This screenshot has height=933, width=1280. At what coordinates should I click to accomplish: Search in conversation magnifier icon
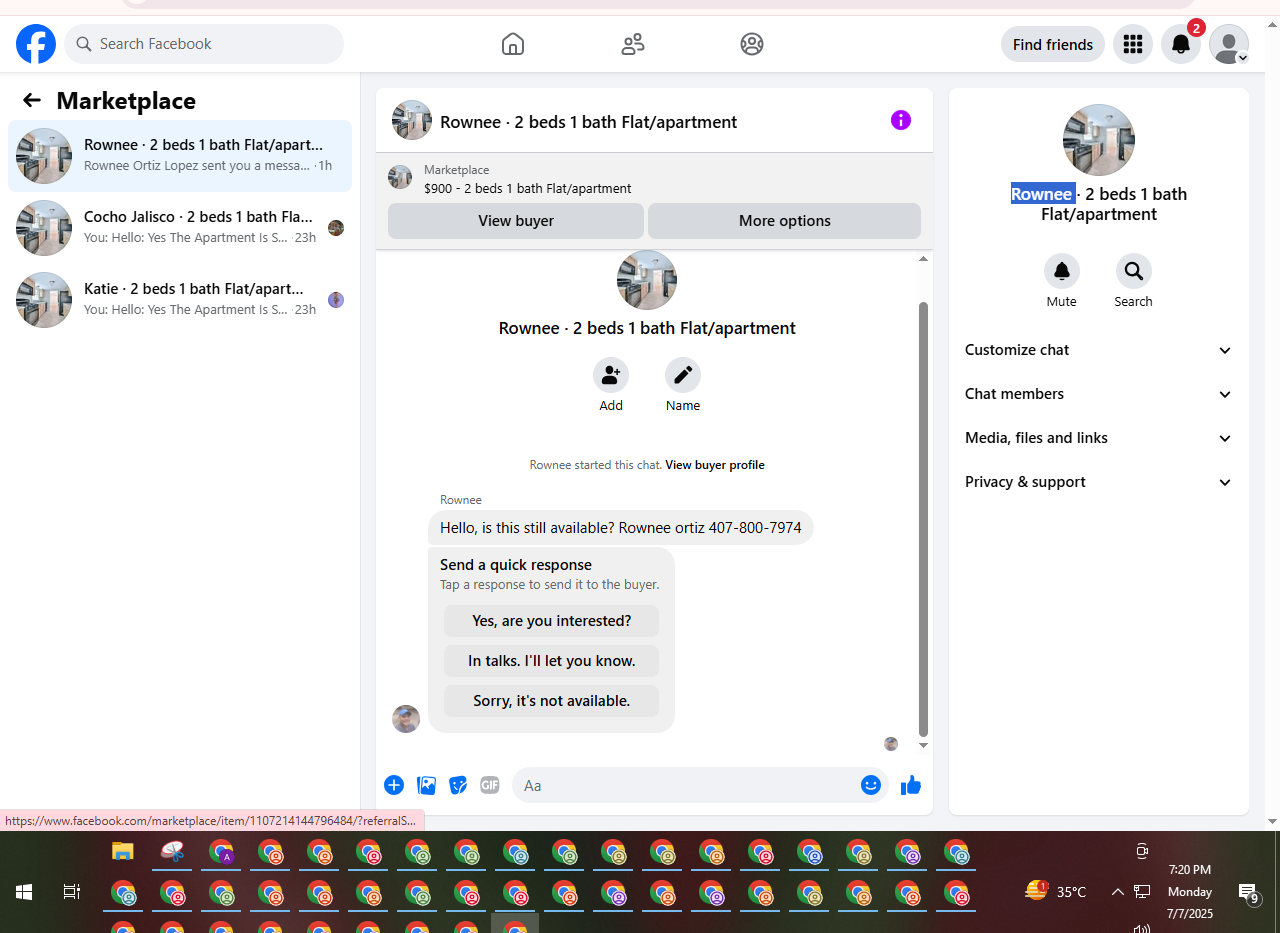(1134, 271)
